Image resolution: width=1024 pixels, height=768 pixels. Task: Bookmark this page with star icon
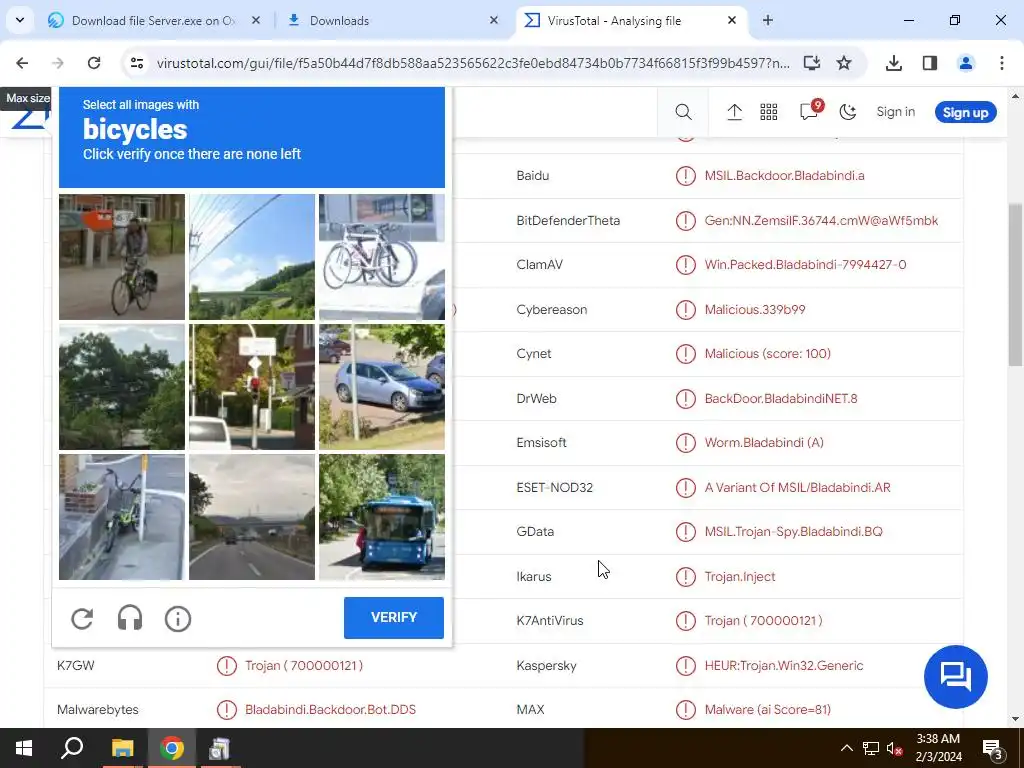point(844,63)
